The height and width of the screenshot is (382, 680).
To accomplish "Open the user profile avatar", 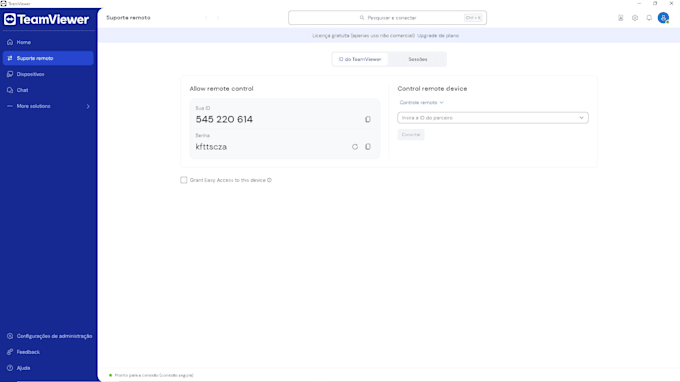I will 664,18.
